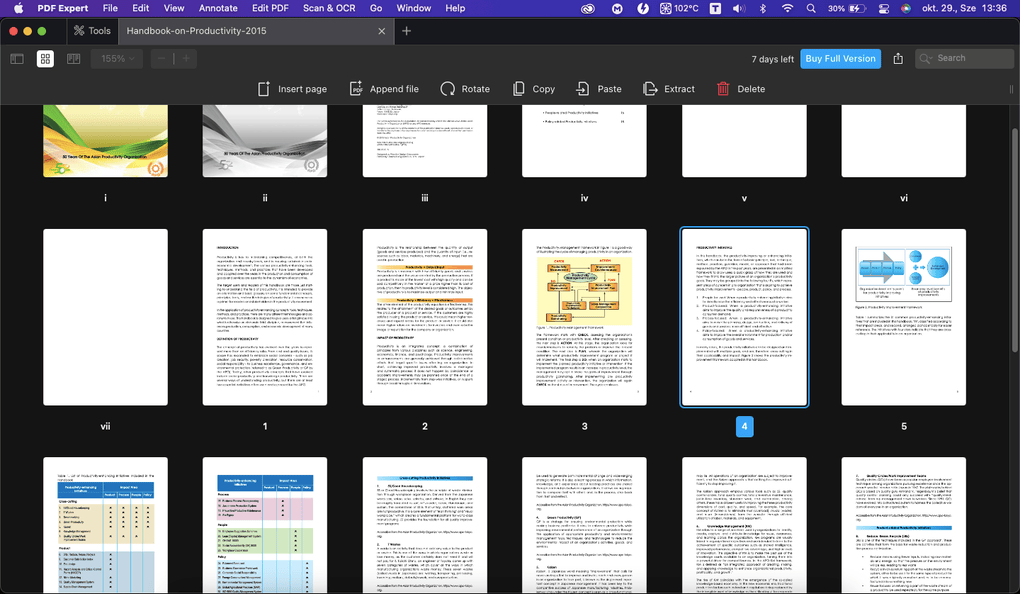Select the Extract pages tool
Screen dimensions: 1020x594
(x=667, y=88)
